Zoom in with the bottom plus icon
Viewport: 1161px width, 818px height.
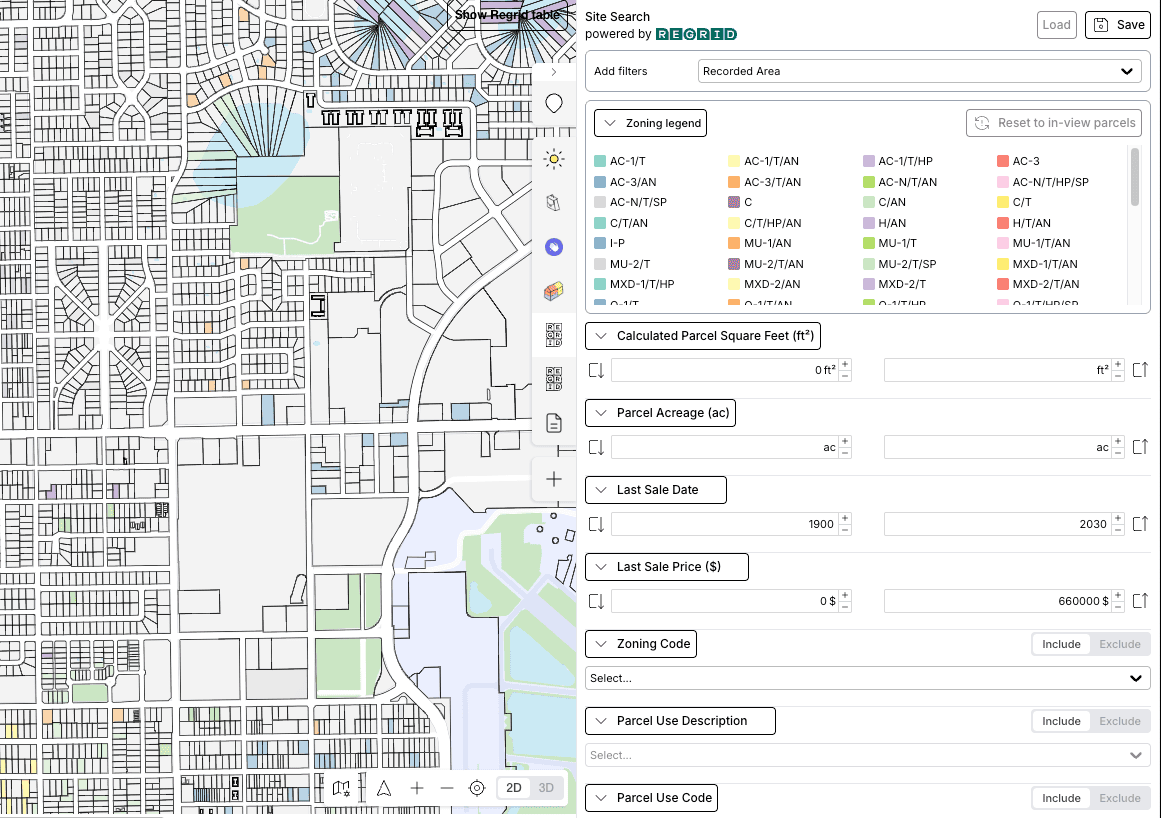[417, 788]
